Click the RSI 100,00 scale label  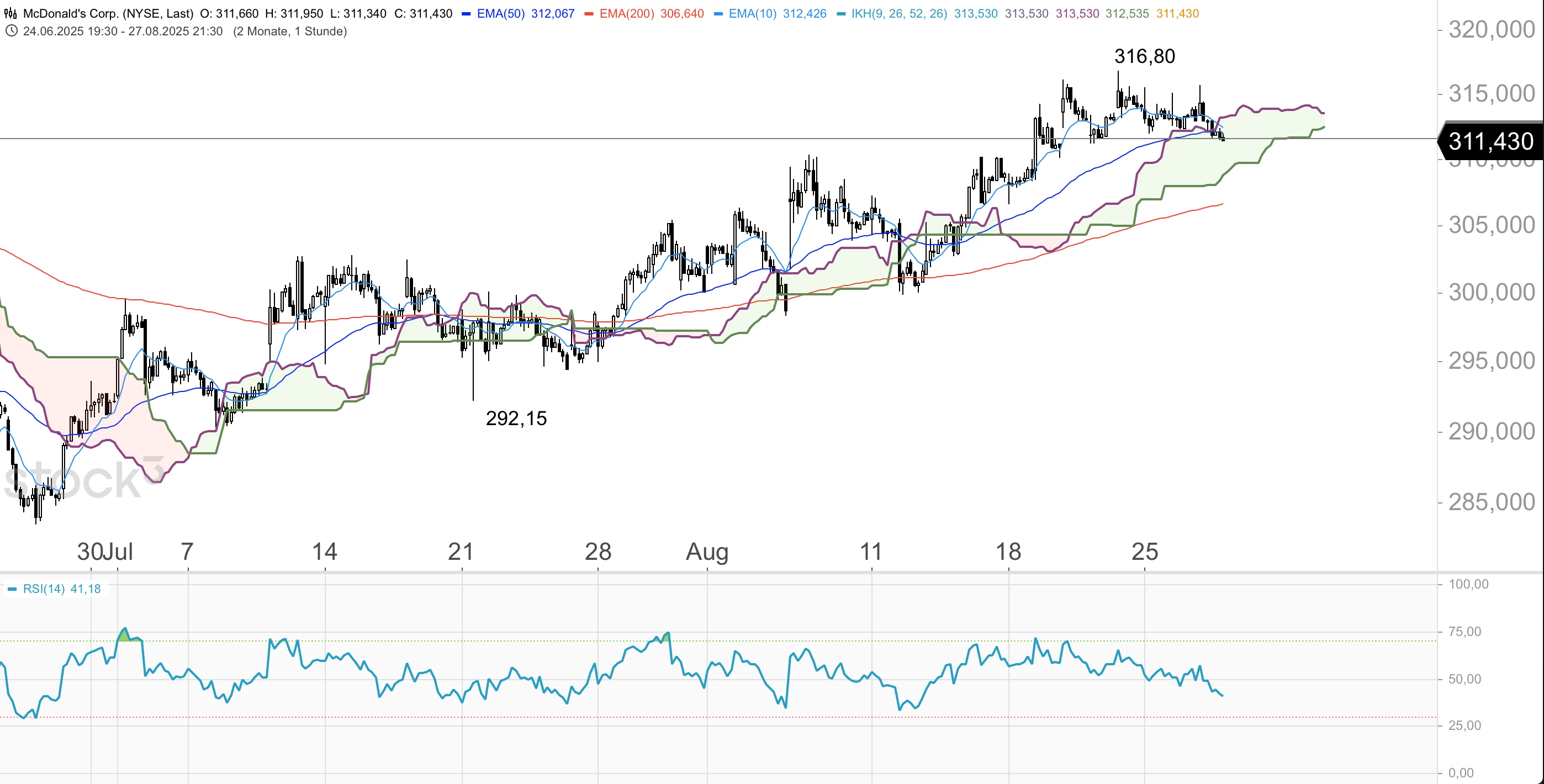click(x=1468, y=584)
